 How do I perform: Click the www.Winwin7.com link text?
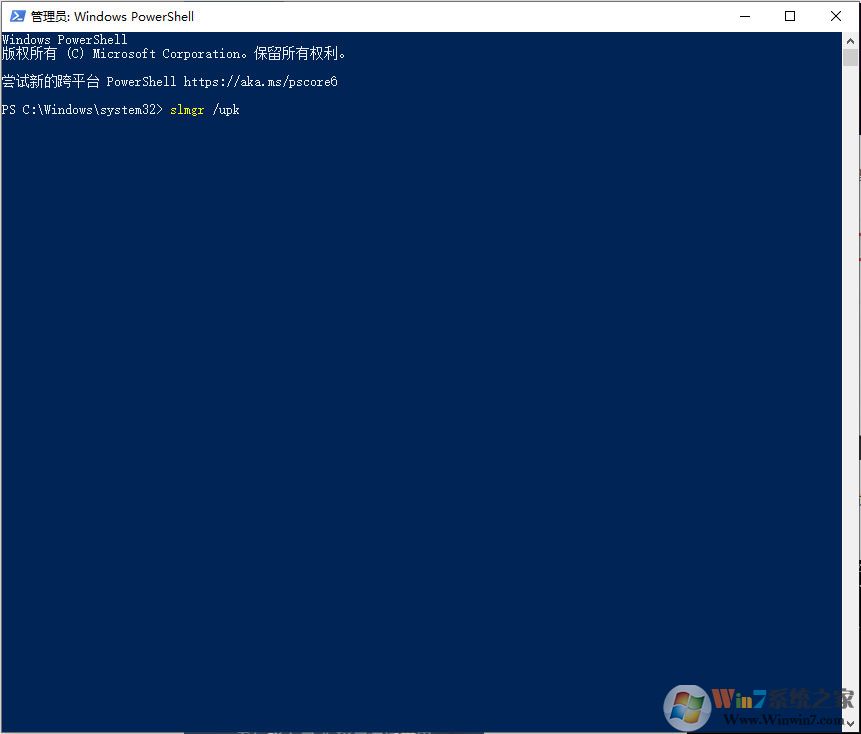click(x=782, y=719)
